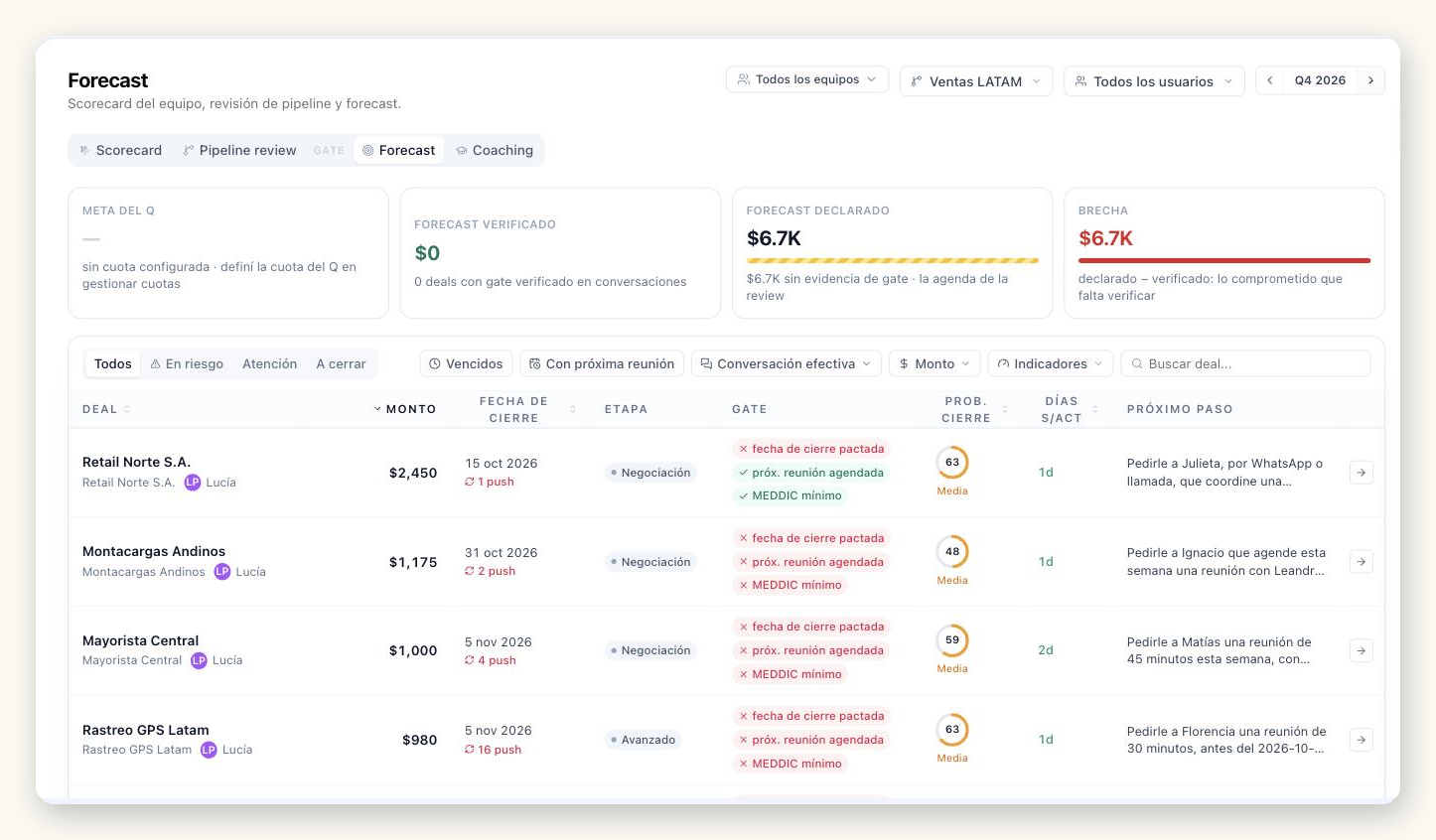This screenshot has height=840, width=1436.
Task: Click the 16 push indicator for Rastreo GPS
Action: pos(494,750)
